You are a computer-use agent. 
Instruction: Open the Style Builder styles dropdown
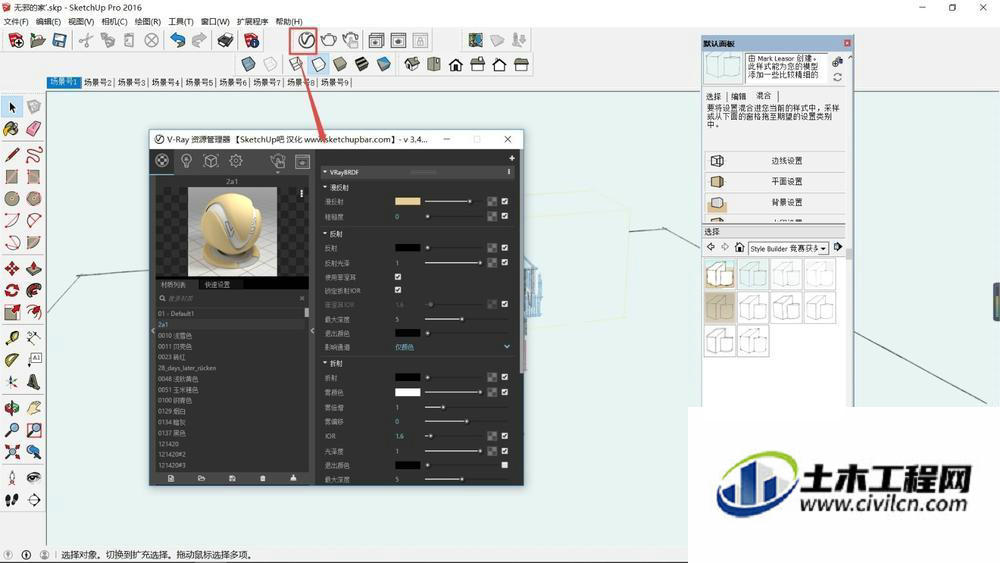823,249
